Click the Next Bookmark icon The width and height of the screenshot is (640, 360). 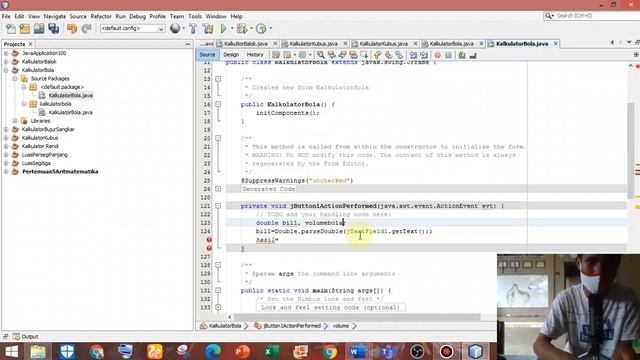[x=388, y=55]
